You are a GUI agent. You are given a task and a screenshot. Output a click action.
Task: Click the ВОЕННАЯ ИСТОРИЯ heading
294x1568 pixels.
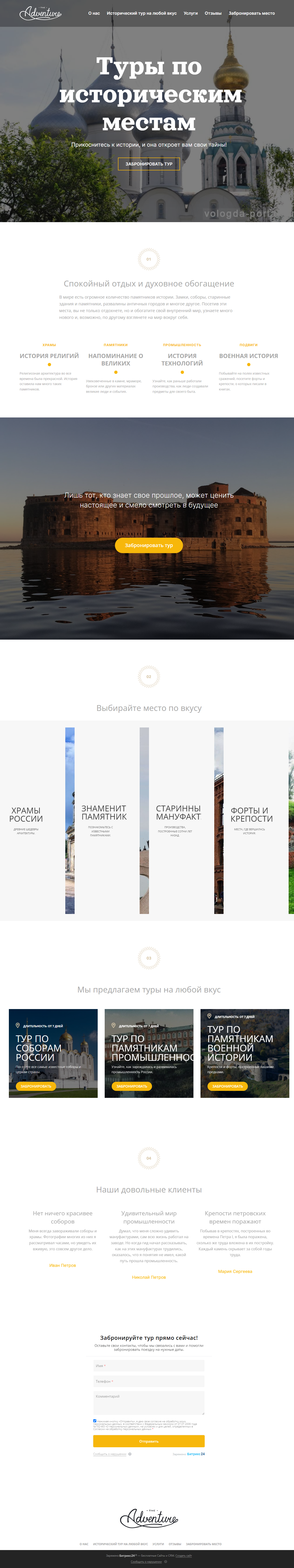tap(248, 356)
